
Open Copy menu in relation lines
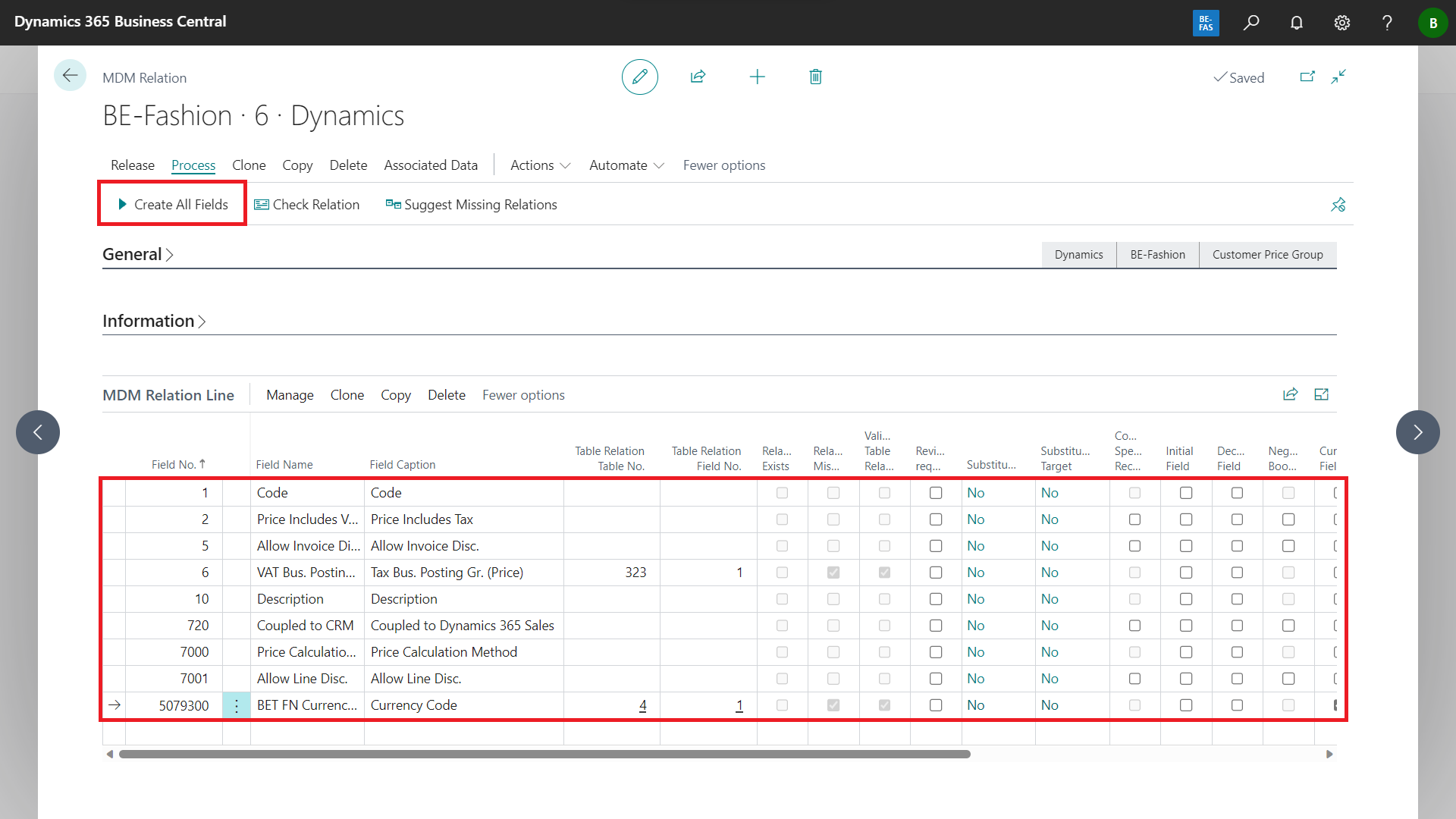pos(396,395)
